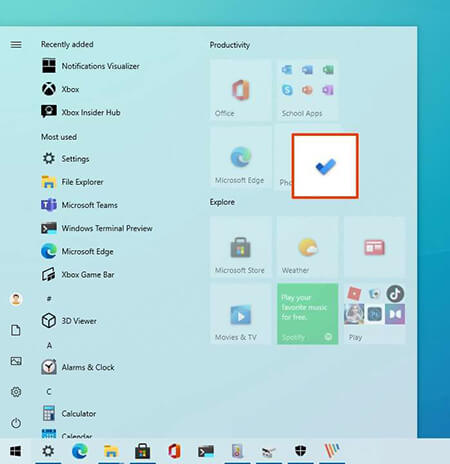This screenshot has width=450, height=464.
Task: Launch Xbox Game Bar
Action: (x=78, y=274)
